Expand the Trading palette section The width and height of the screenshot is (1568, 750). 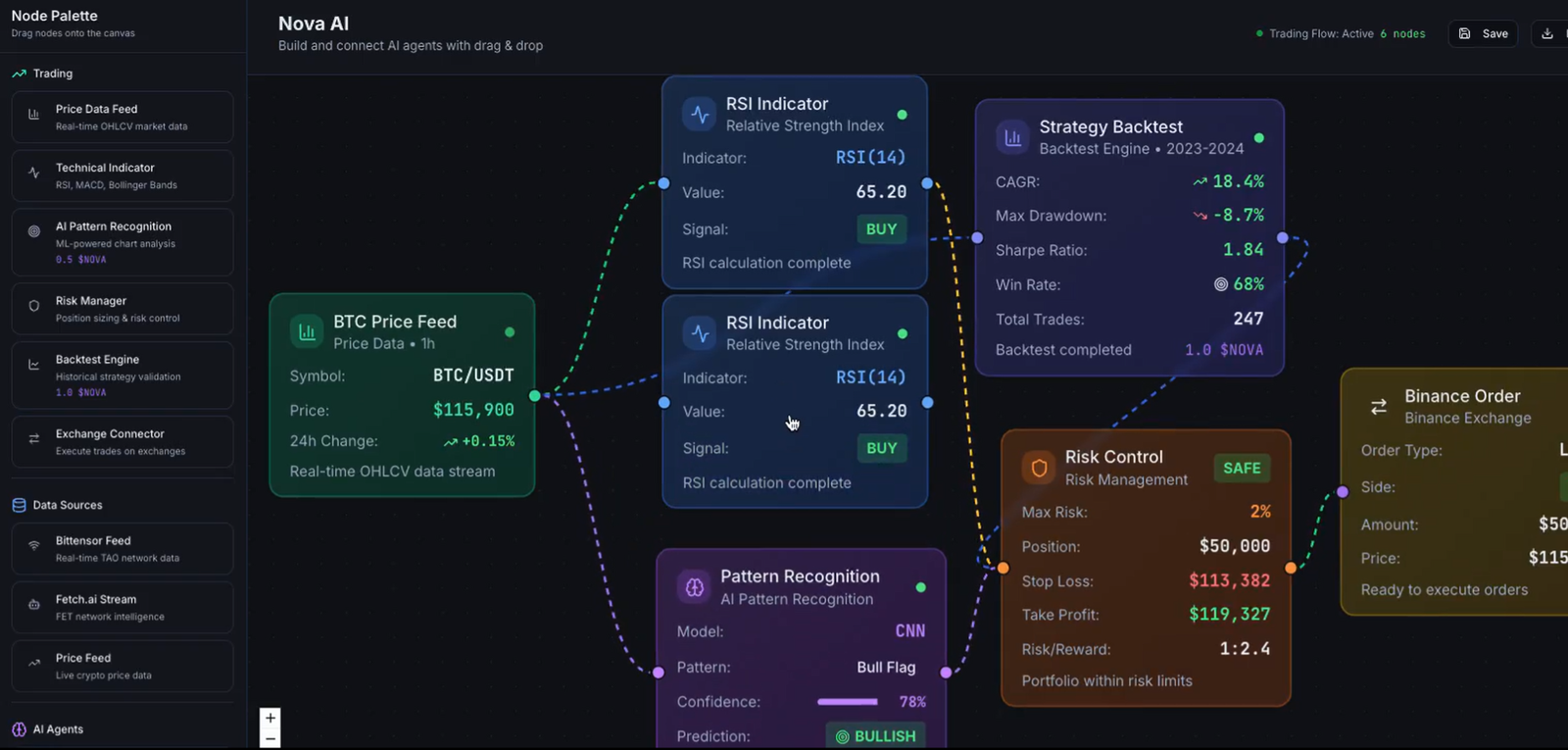coord(42,74)
